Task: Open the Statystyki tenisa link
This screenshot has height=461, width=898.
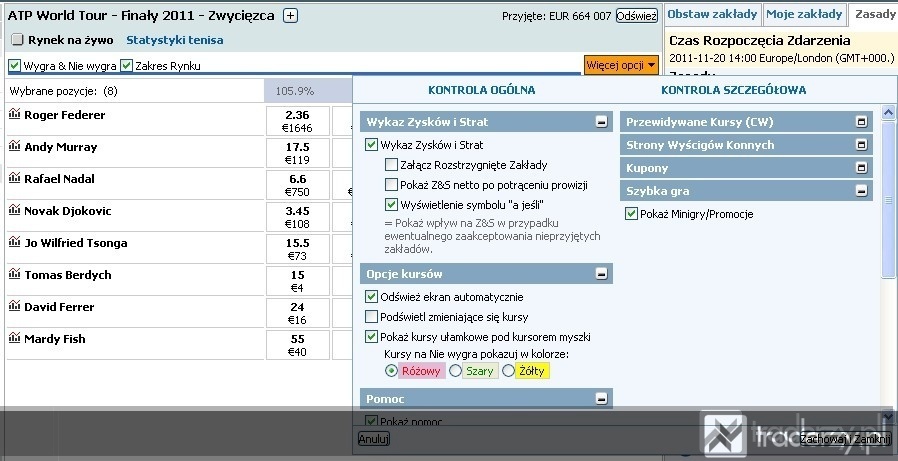Action: click(175, 40)
